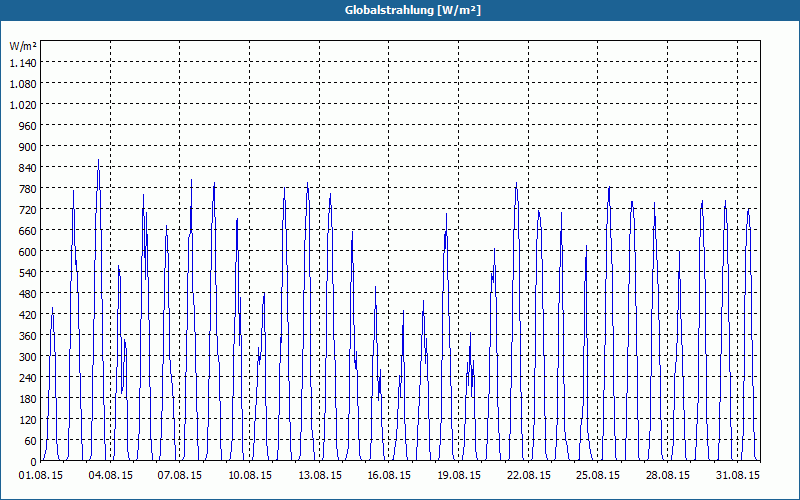Select the 25.08.15 date label
Screen dimensions: 800x500
pyautogui.click(x=598, y=475)
